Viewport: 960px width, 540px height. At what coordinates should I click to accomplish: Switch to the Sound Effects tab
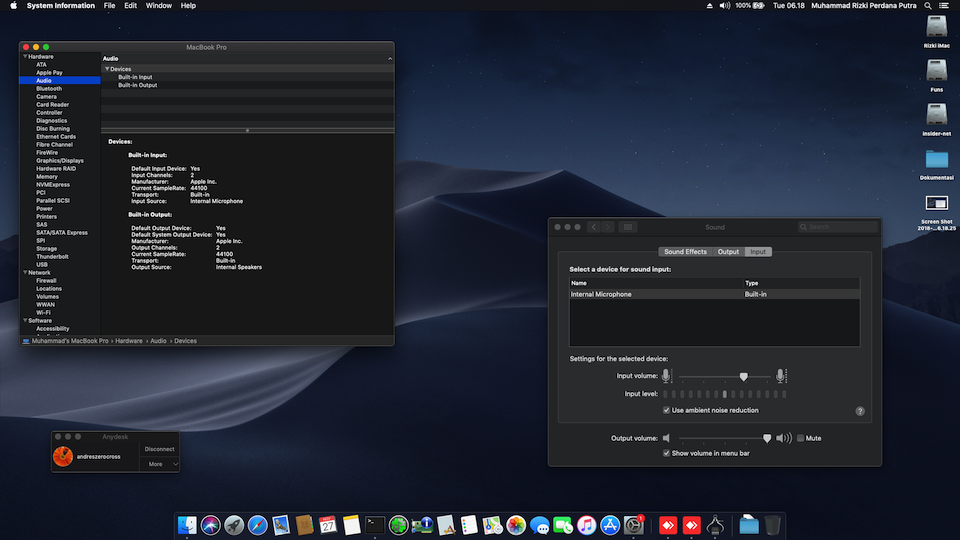[685, 252]
